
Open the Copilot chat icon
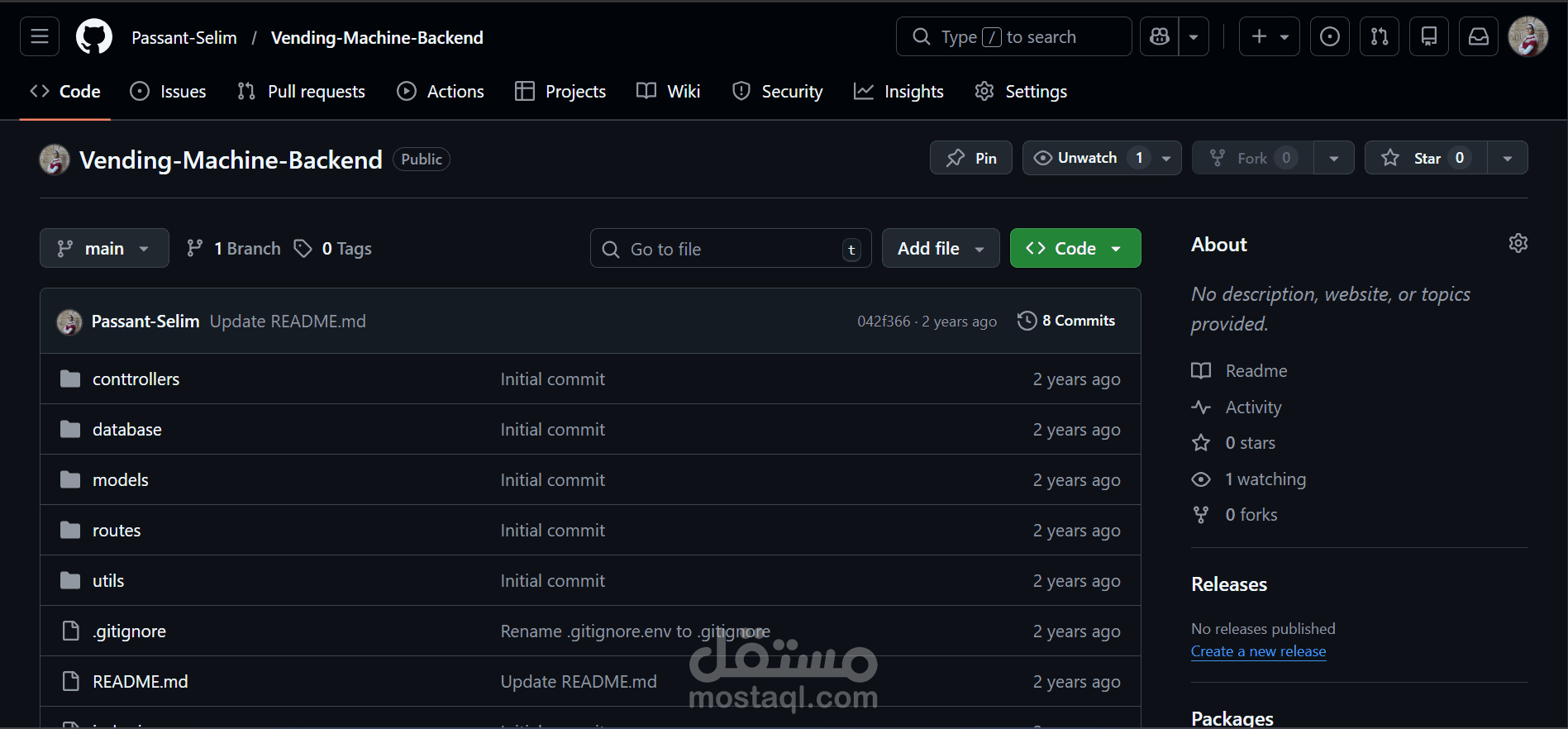point(1160,37)
